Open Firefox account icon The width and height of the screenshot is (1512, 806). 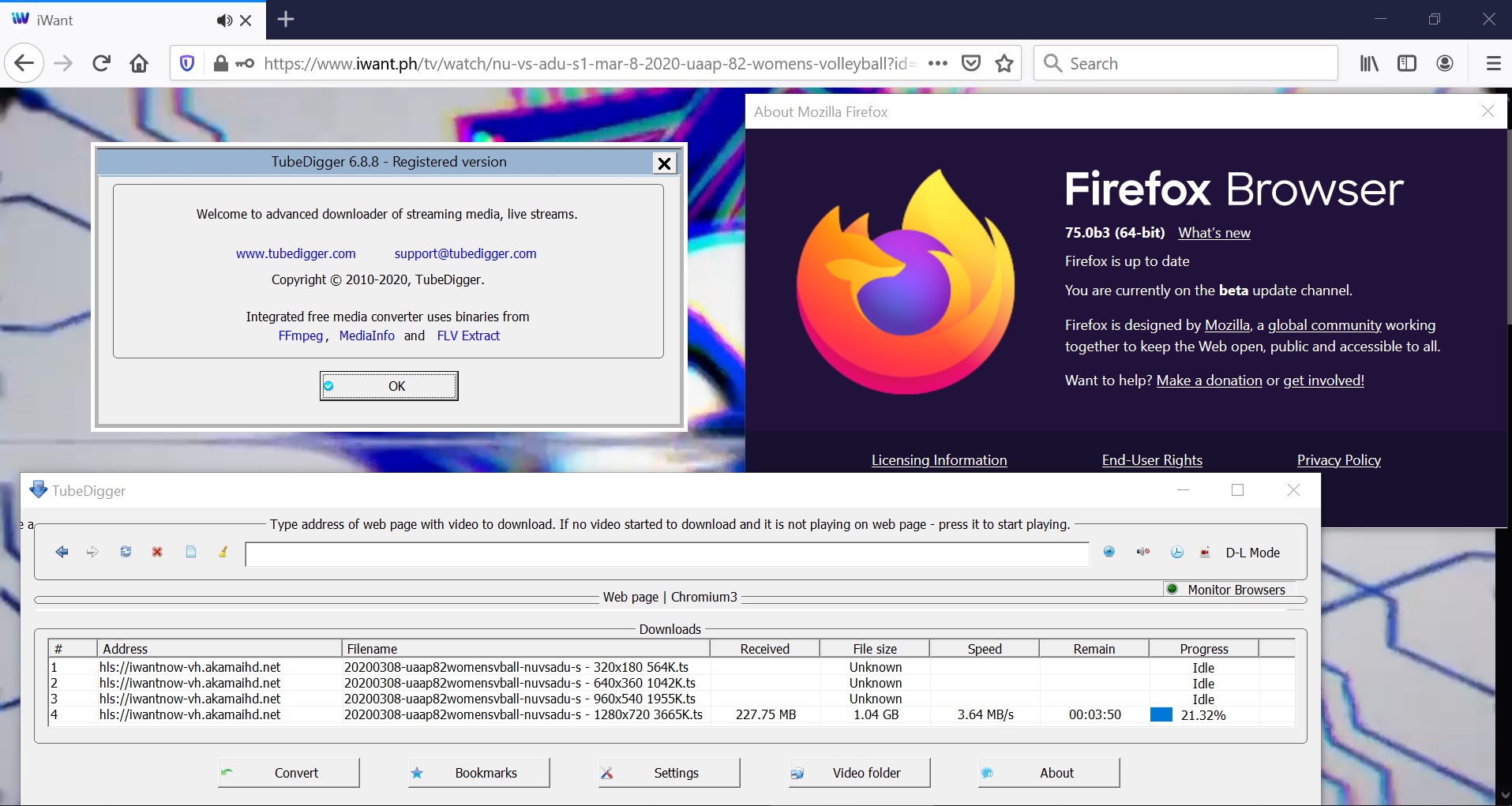(1445, 63)
